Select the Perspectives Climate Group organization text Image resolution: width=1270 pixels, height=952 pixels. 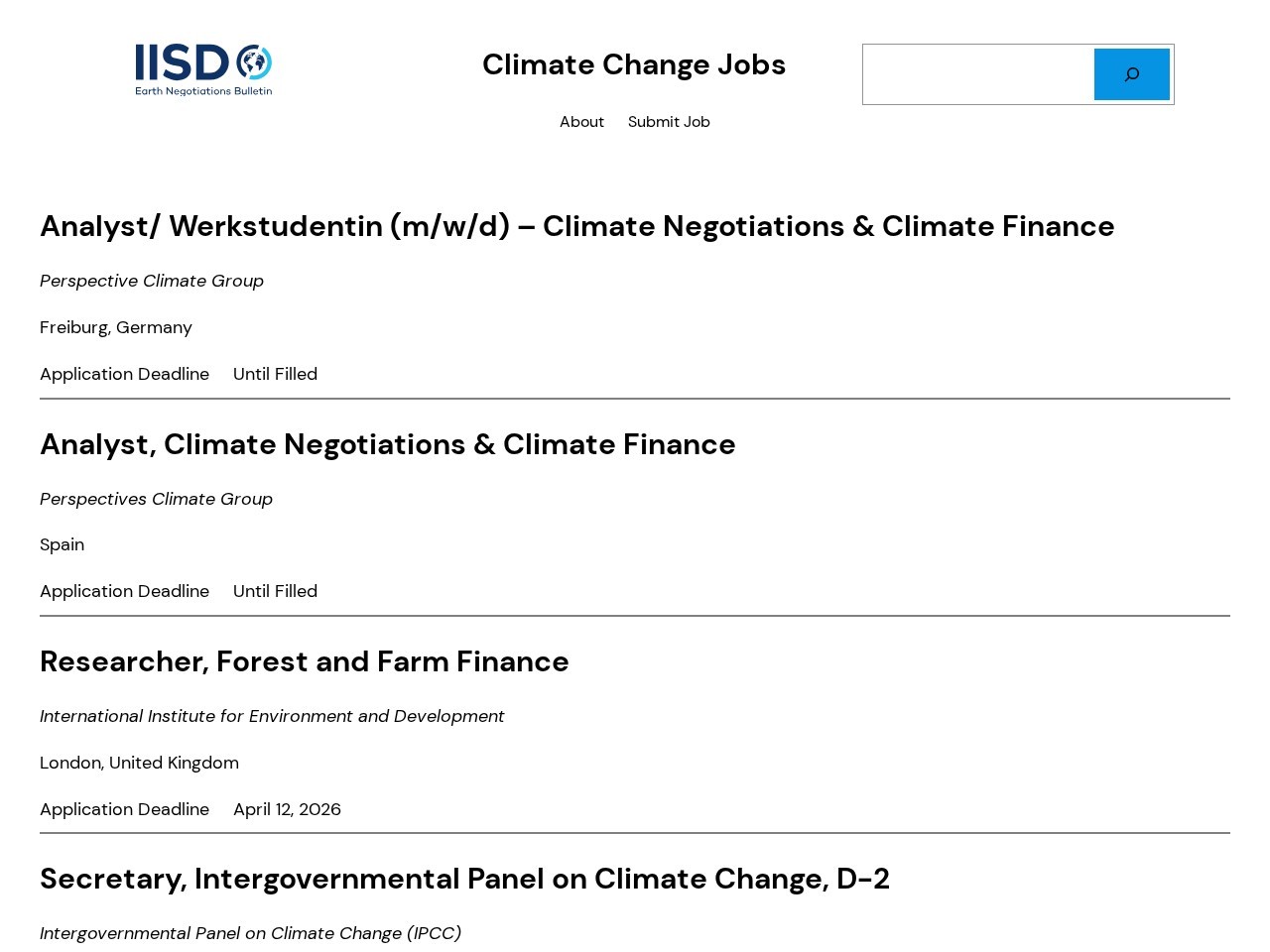click(x=156, y=499)
